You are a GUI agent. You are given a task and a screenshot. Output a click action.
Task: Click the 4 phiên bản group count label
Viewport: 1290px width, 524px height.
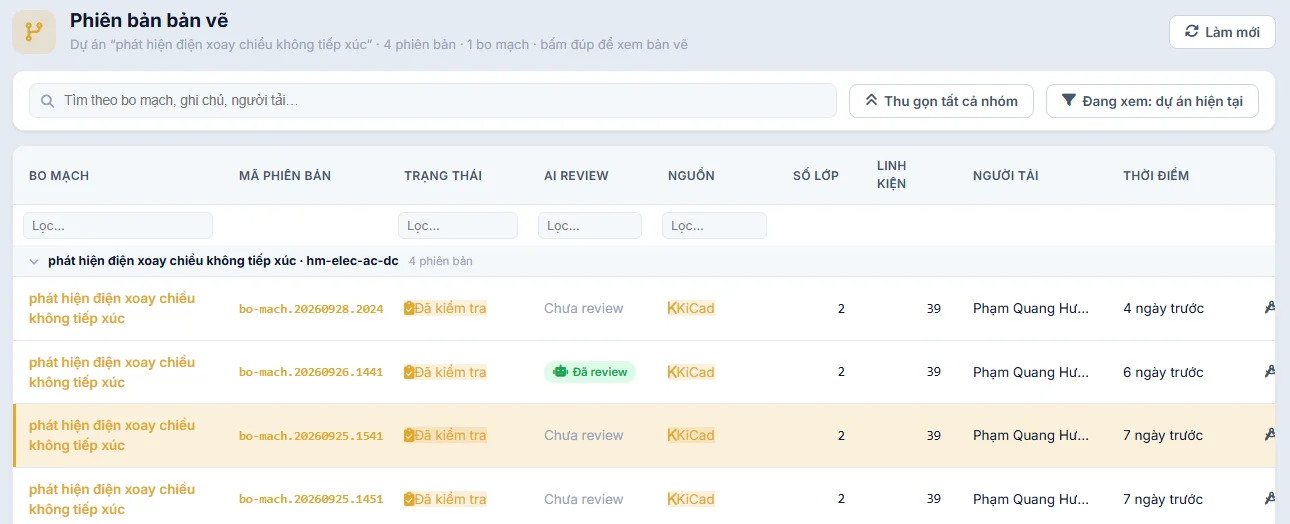[441, 261]
